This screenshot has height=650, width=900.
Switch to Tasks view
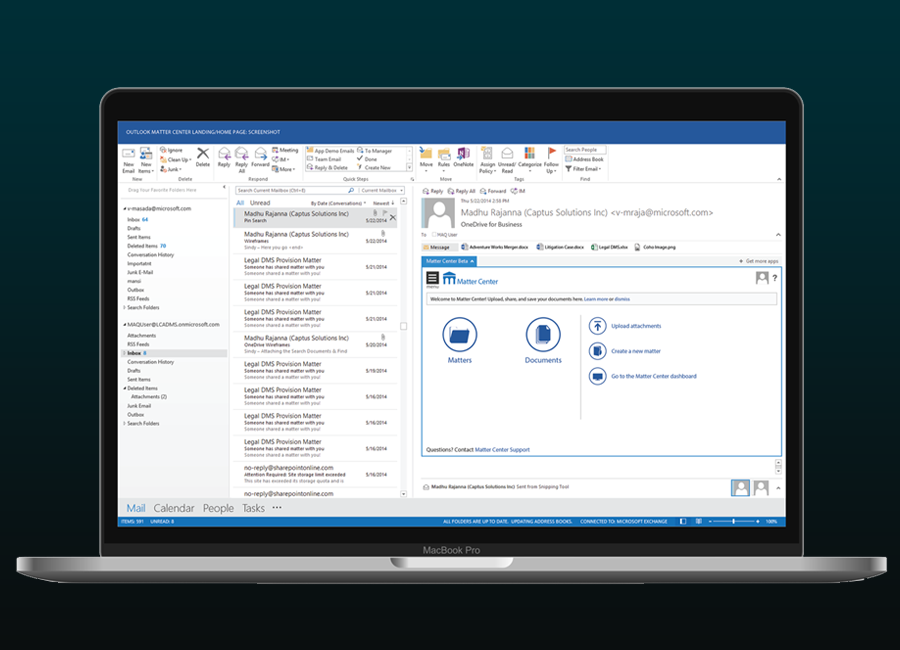pyautogui.click(x=253, y=508)
